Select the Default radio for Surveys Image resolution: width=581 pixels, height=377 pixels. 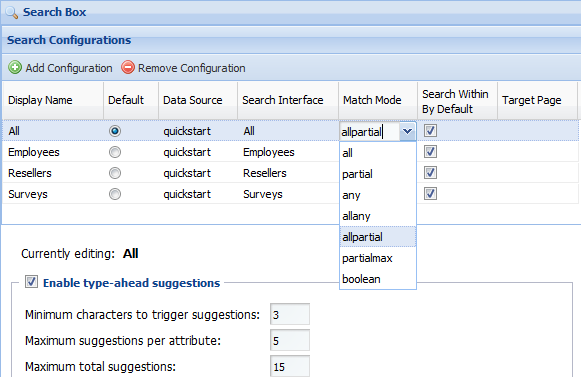tap(115, 194)
